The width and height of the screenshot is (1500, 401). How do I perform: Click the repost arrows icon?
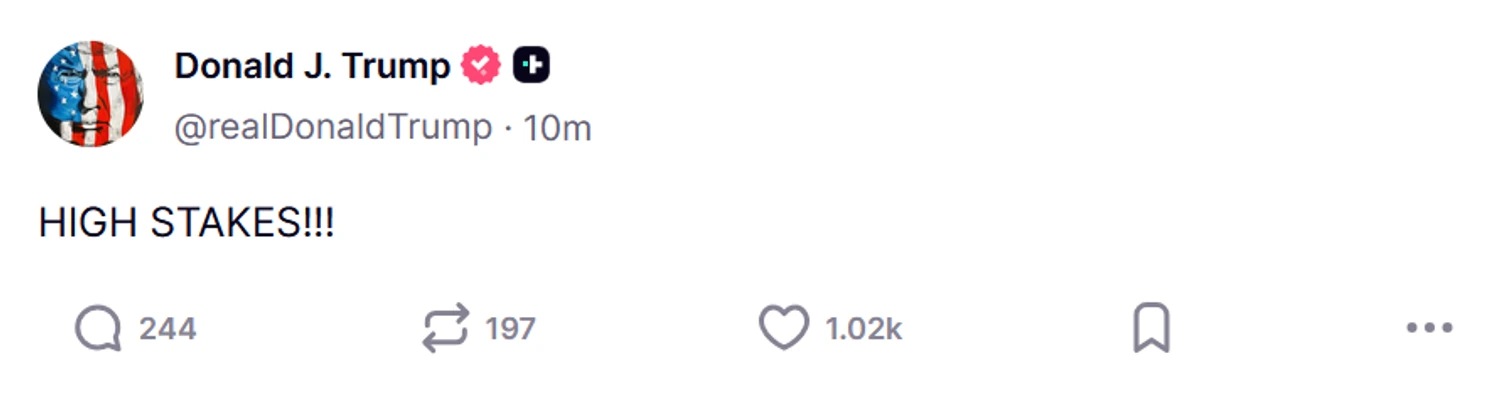(445, 328)
